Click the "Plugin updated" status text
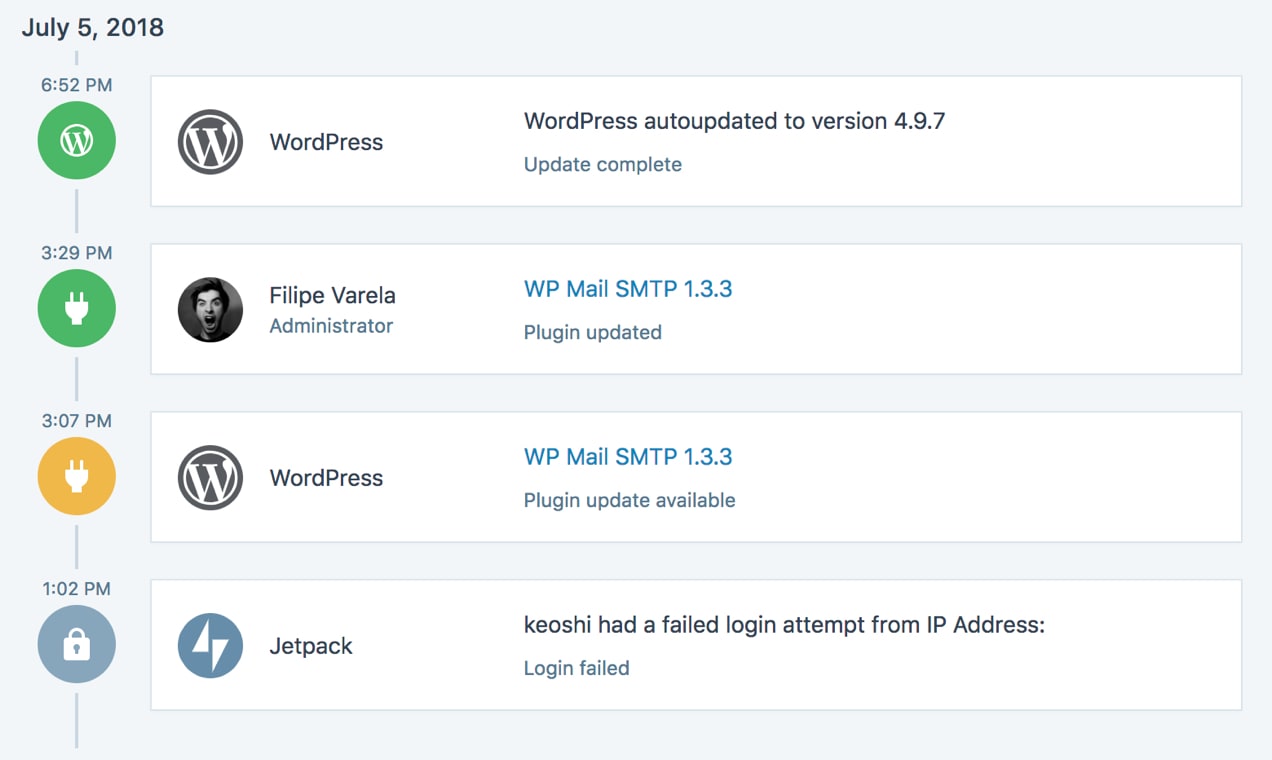 [x=593, y=333]
